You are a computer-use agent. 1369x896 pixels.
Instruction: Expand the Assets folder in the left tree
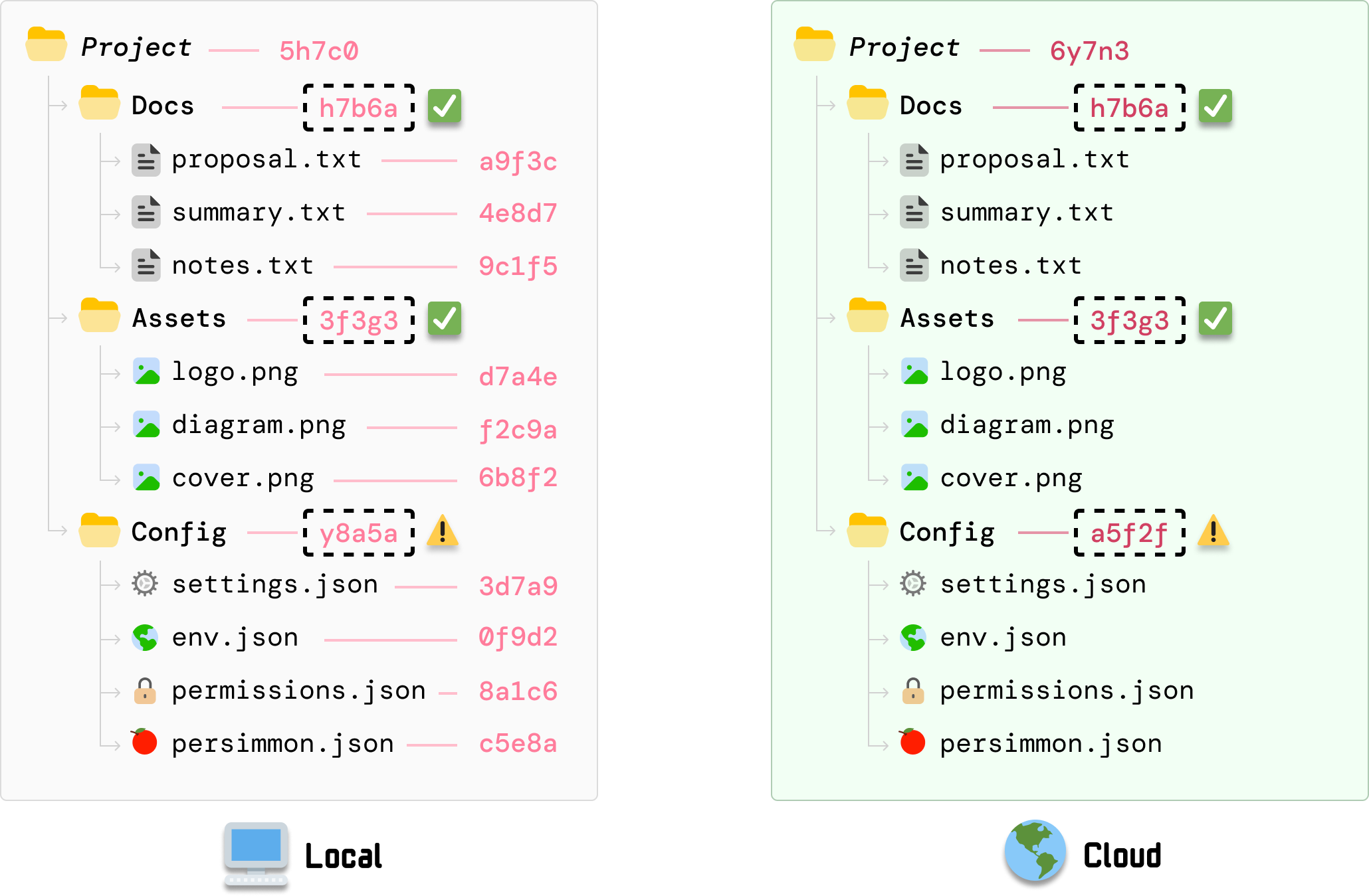click(99, 317)
